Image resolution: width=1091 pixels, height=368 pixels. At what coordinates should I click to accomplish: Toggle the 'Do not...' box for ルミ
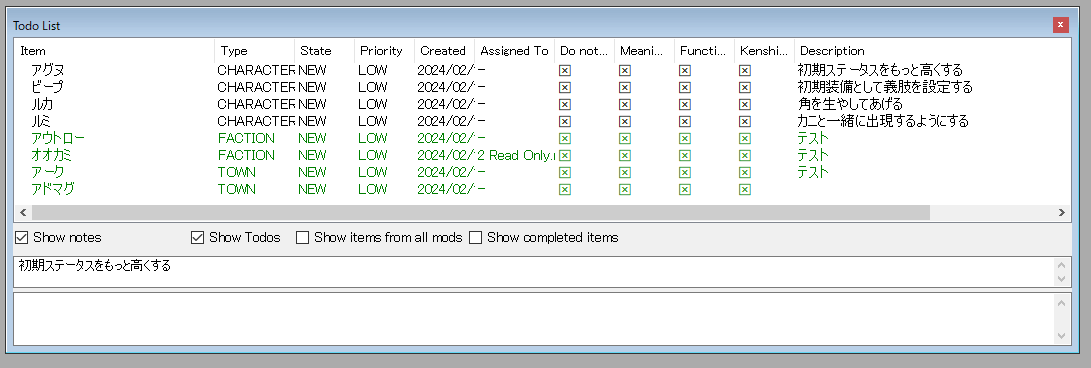pyautogui.click(x=565, y=121)
